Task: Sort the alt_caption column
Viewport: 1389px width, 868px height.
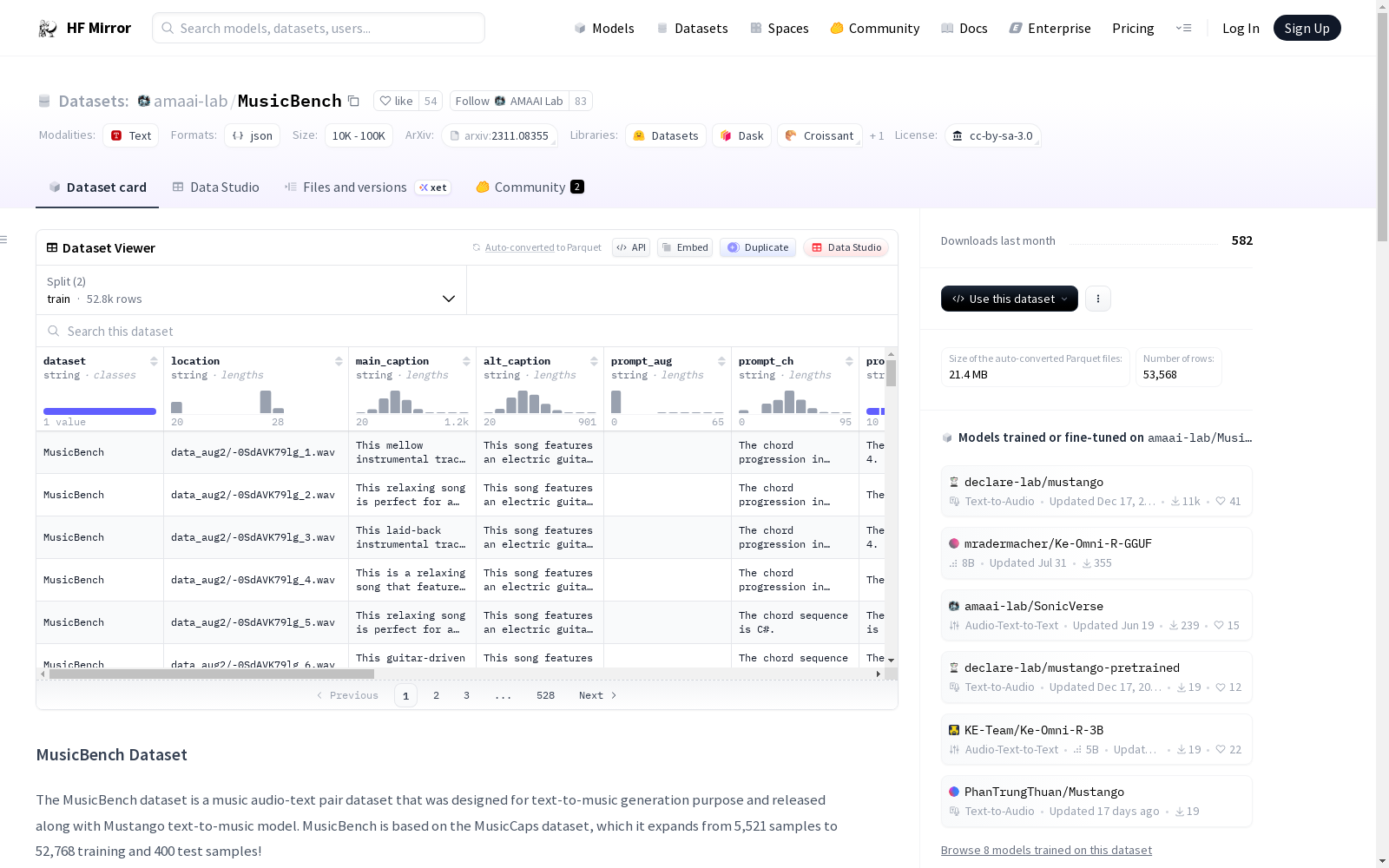Action: coord(594,361)
